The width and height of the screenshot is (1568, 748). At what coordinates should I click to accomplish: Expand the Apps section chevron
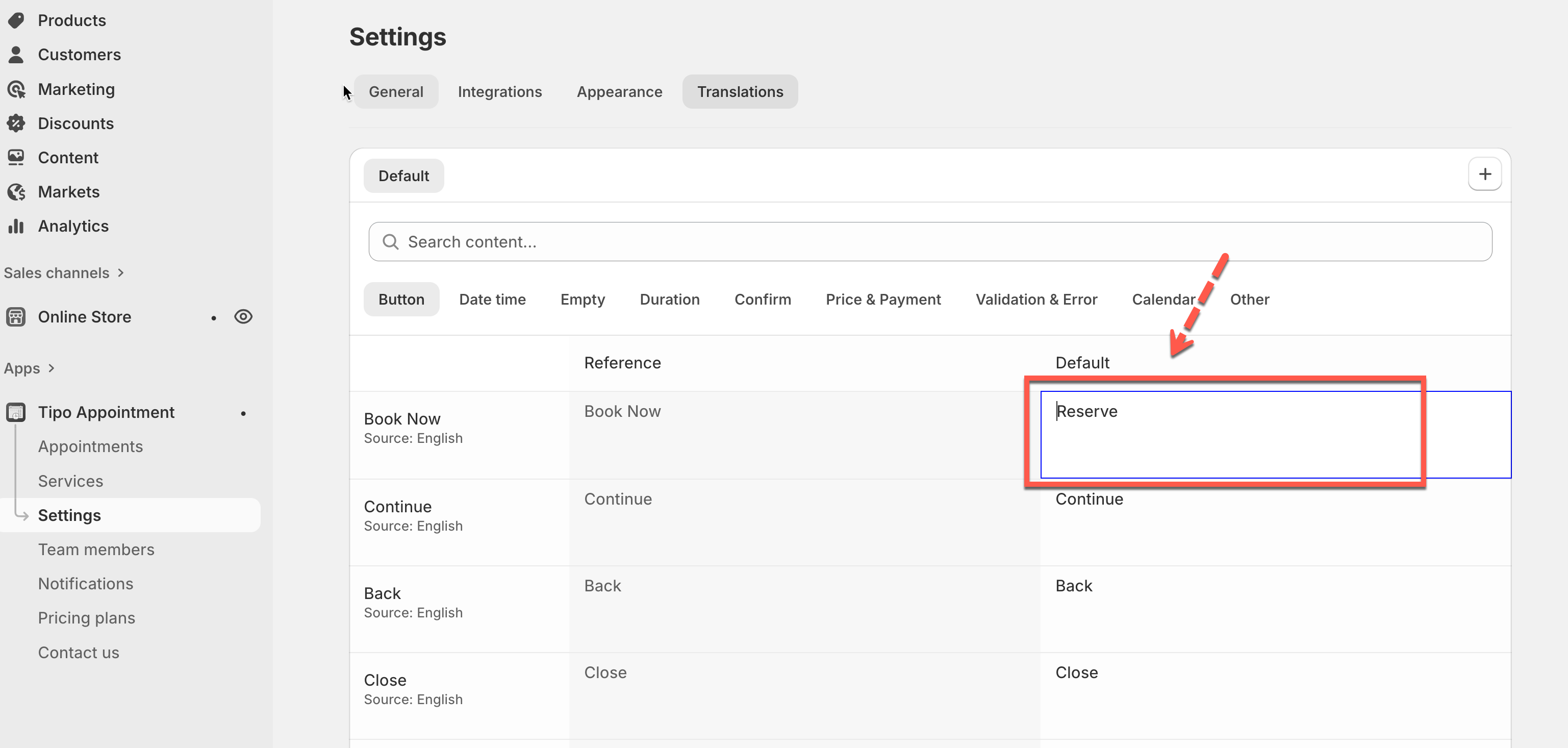point(51,368)
